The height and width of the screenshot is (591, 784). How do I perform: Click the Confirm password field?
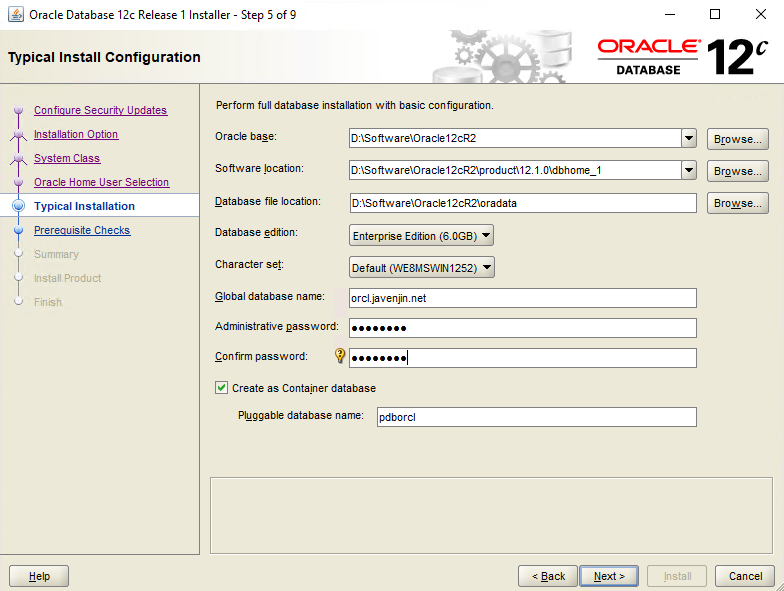click(x=523, y=358)
